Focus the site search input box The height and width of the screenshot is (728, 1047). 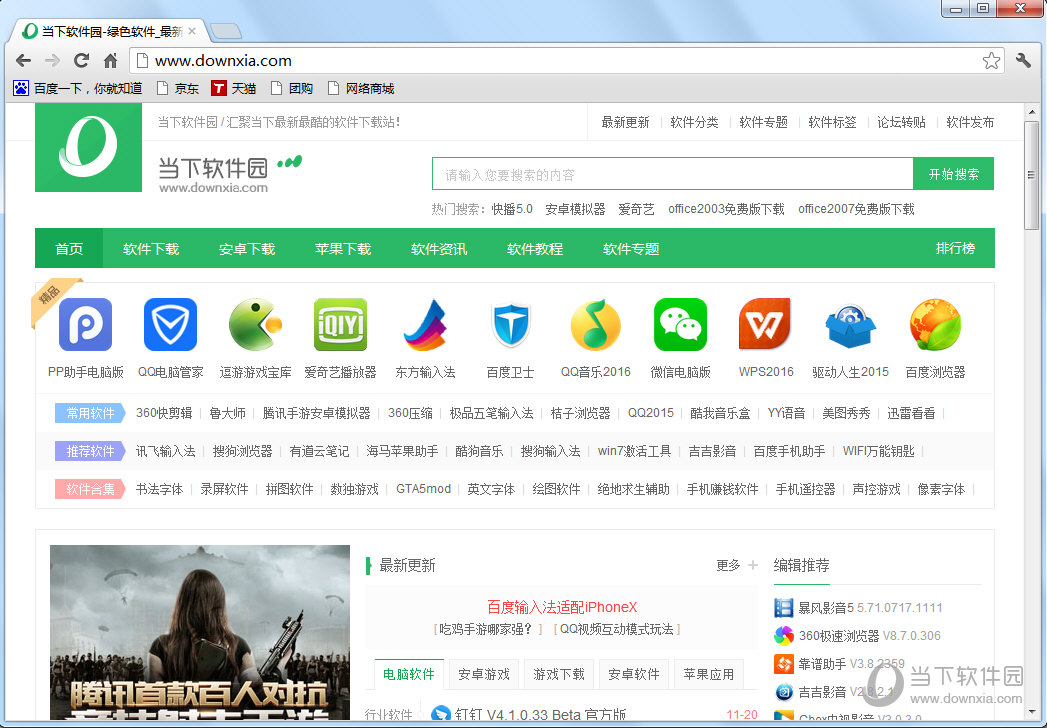pyautogui.click(x=672, y=174)
